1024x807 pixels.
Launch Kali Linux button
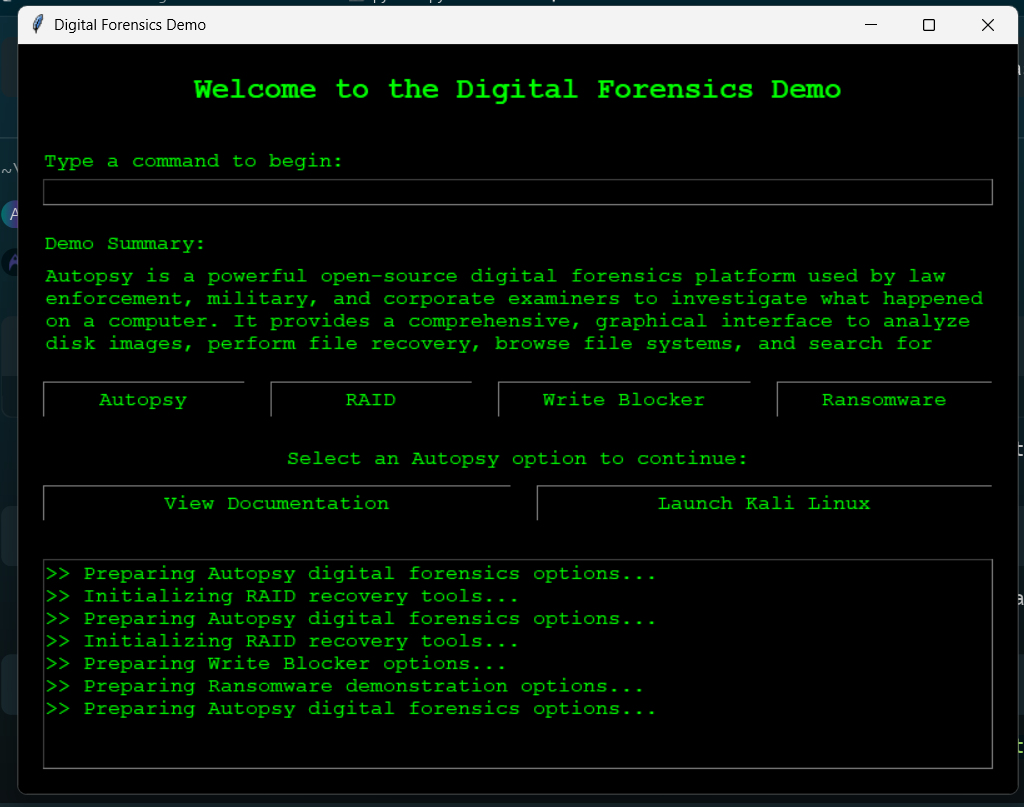(764, 503)
